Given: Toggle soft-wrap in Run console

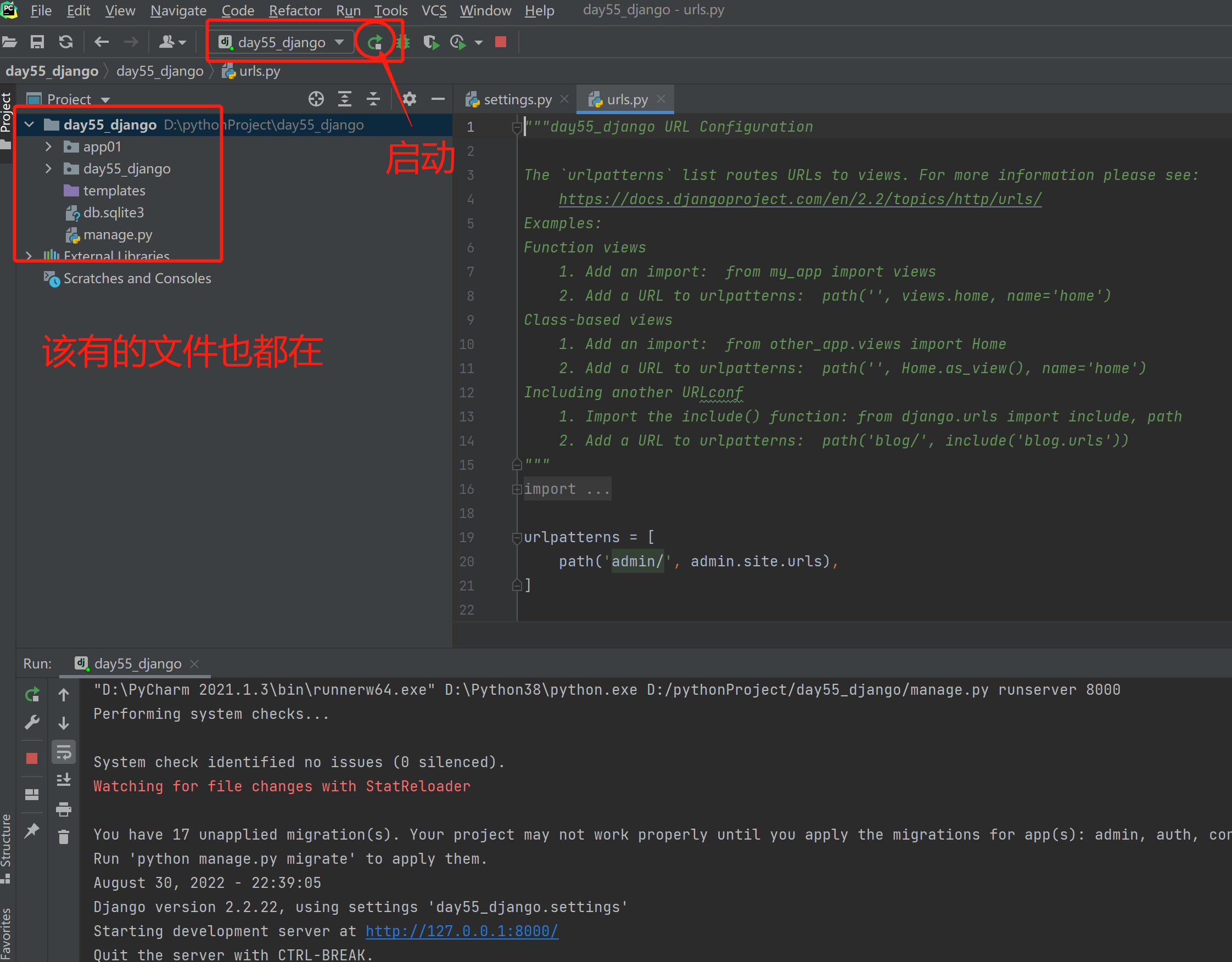Looking at the screenshot, I should tap(64, 752).
